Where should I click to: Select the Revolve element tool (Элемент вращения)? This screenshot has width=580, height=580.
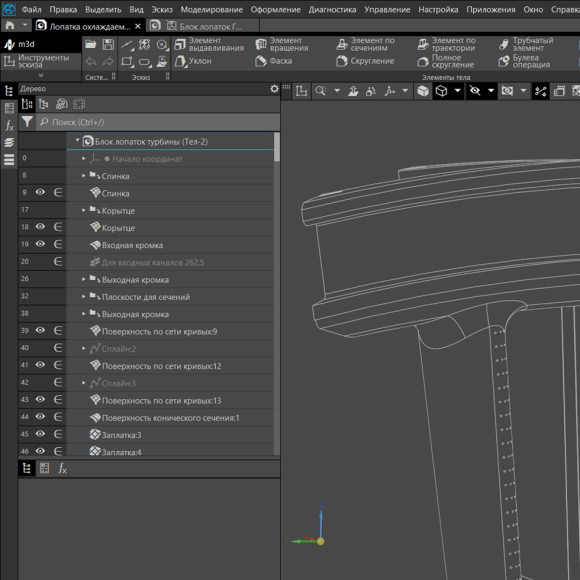pos(282,44)
